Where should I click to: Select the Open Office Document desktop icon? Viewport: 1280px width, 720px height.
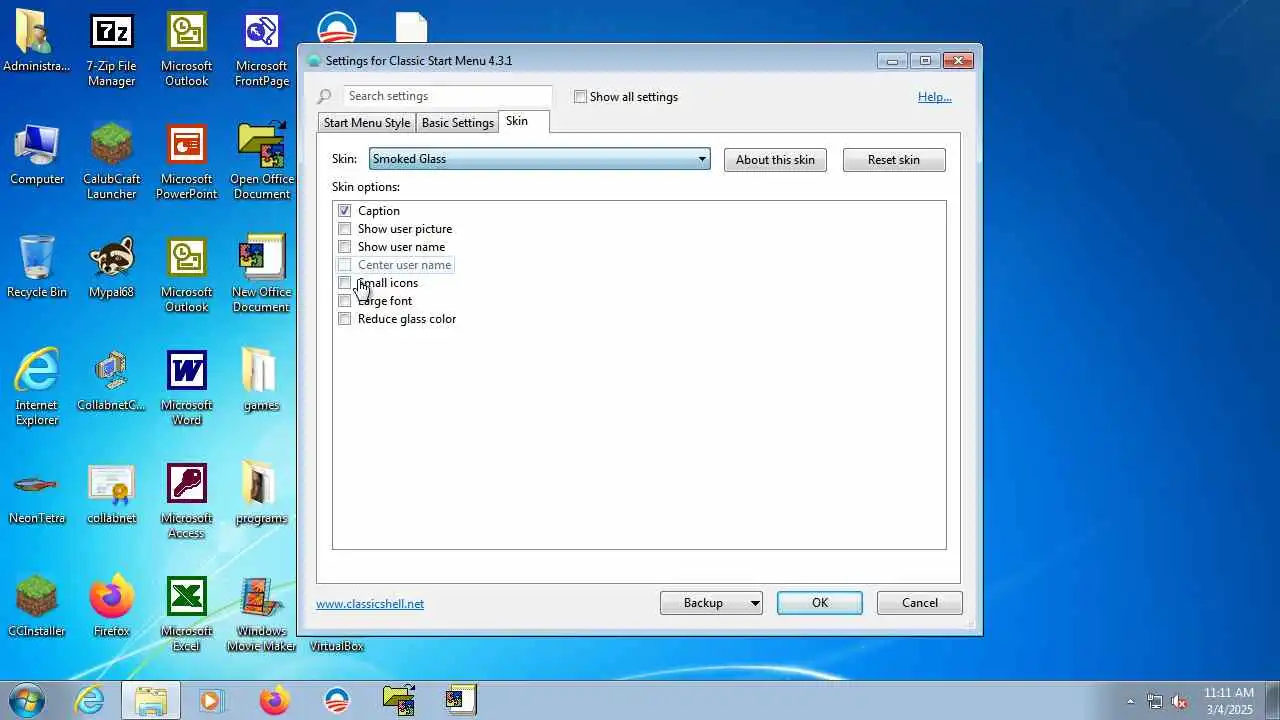pos(261,162)
